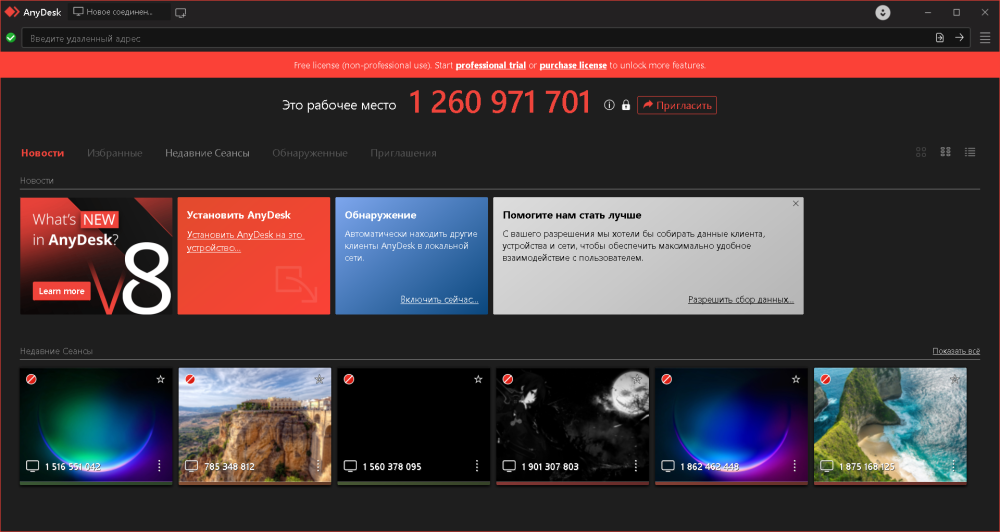Open options menu for session 1 862 462 448

pyautogui.click(x=795, y=466)
